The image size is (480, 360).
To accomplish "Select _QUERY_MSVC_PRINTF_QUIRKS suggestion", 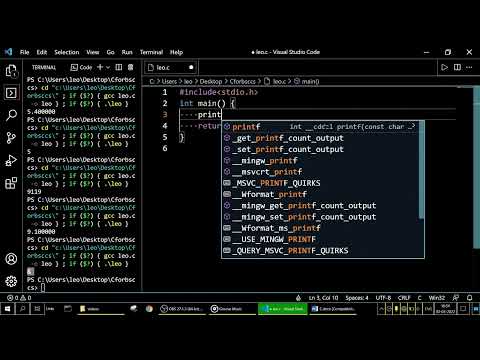I will click(320, 251).
